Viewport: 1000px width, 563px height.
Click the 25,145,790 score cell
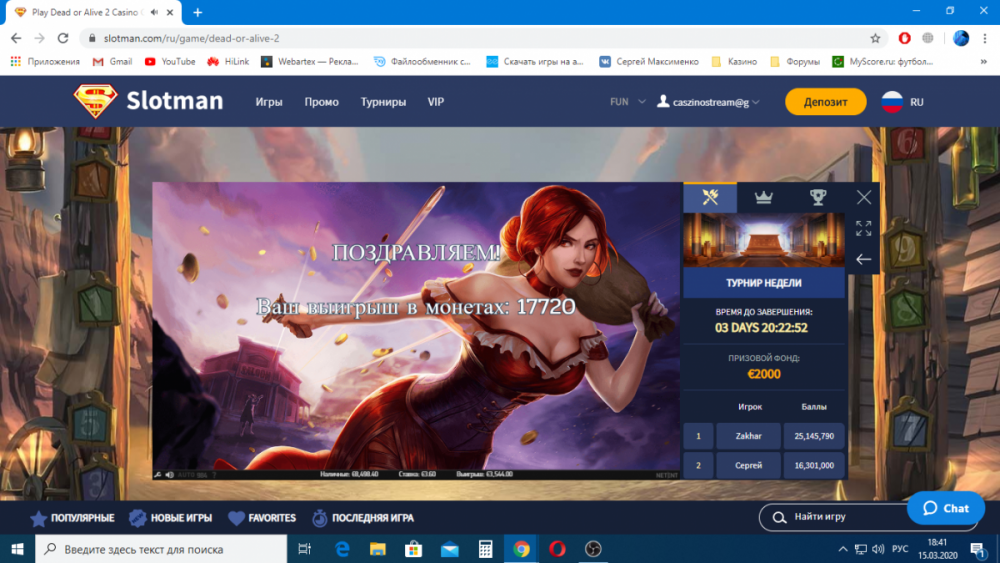(x=814, y=436)
